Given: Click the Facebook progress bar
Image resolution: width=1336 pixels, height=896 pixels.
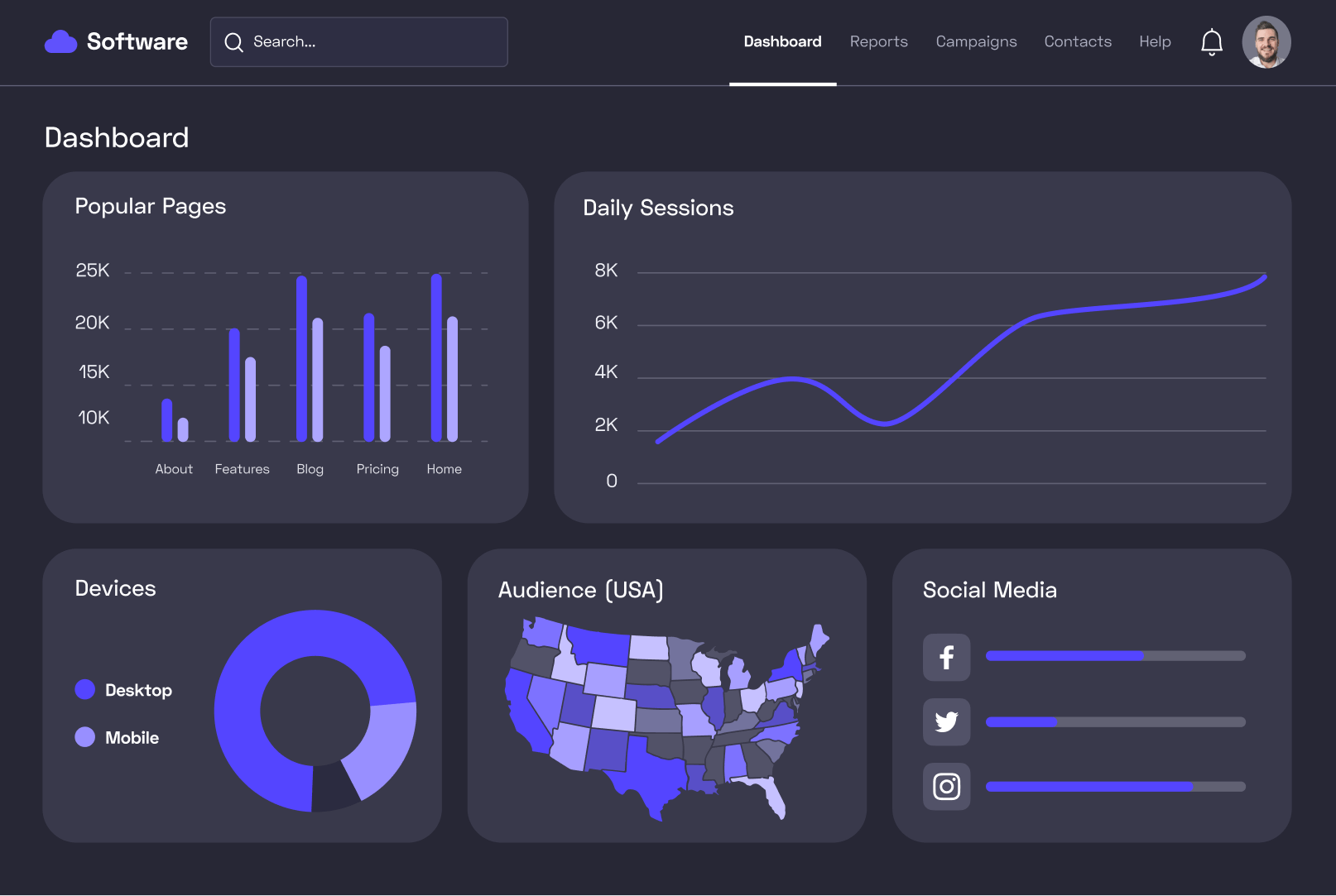Looking at the screenshot, I should pos(1115,655).
